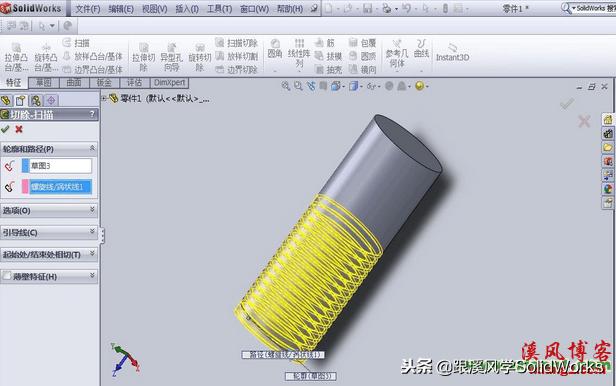Click the Revolved Cut (旋转切除) tool
This screenshot has width=616, height=386.
click(x=200, y=57)
